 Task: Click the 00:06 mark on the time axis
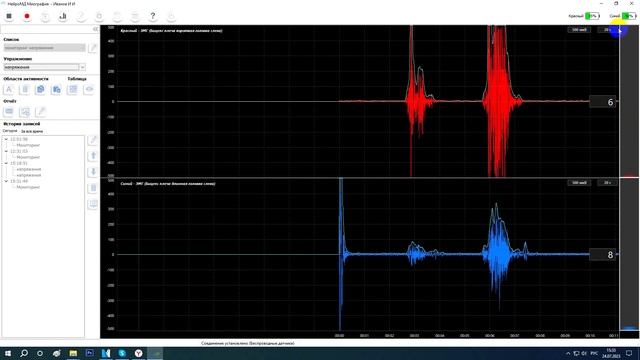click(489, 336)
